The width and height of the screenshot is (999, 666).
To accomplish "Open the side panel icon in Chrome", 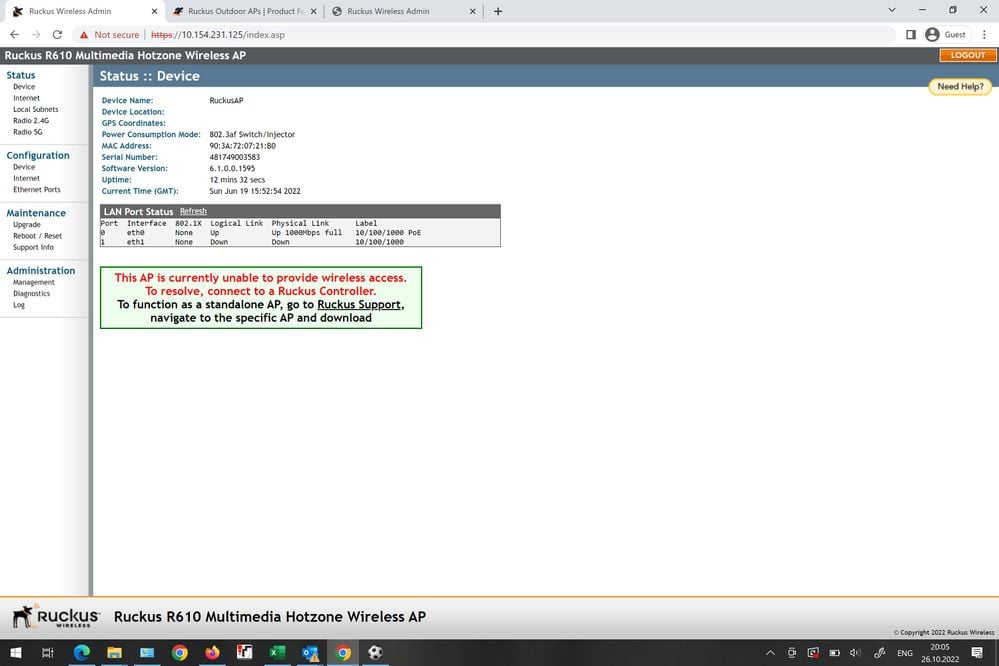I will point(910,34).
